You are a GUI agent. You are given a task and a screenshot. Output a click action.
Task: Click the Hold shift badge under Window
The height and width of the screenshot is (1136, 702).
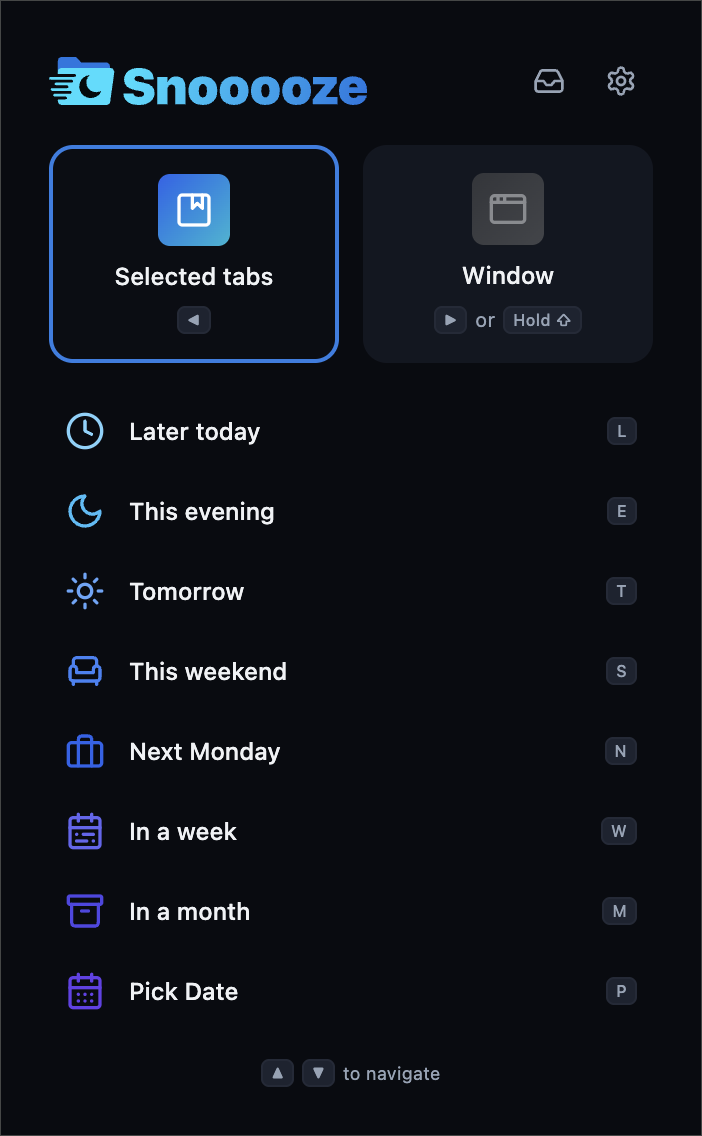click(x=542, y=320)
